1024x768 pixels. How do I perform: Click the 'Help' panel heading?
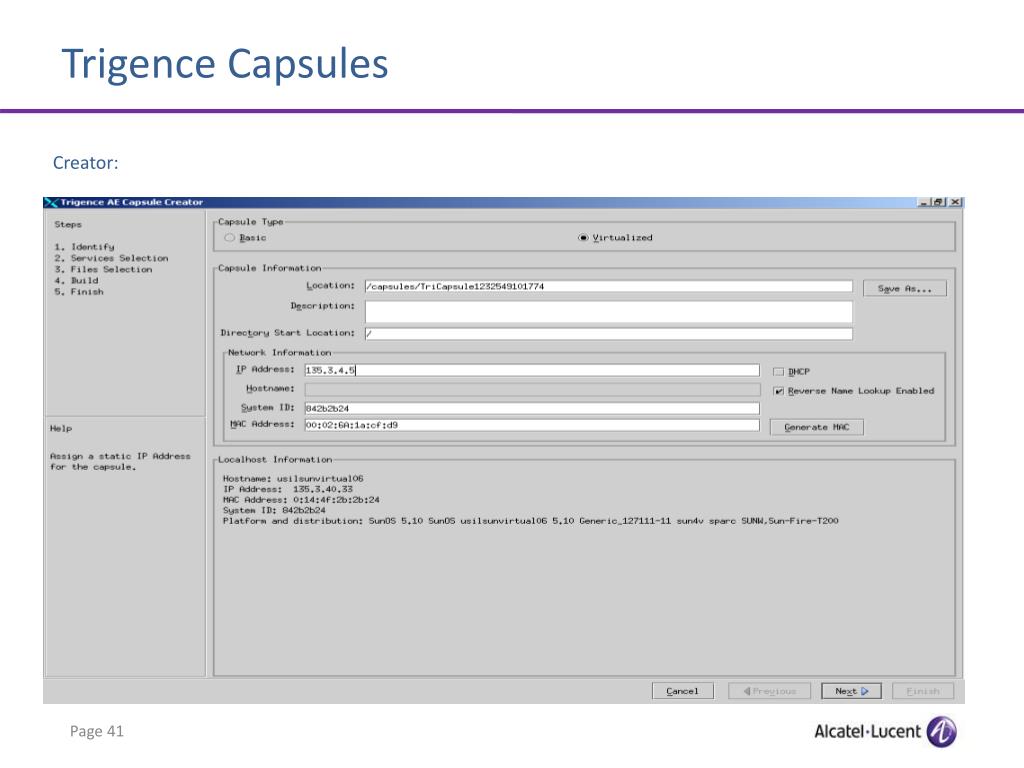[61, 428]
